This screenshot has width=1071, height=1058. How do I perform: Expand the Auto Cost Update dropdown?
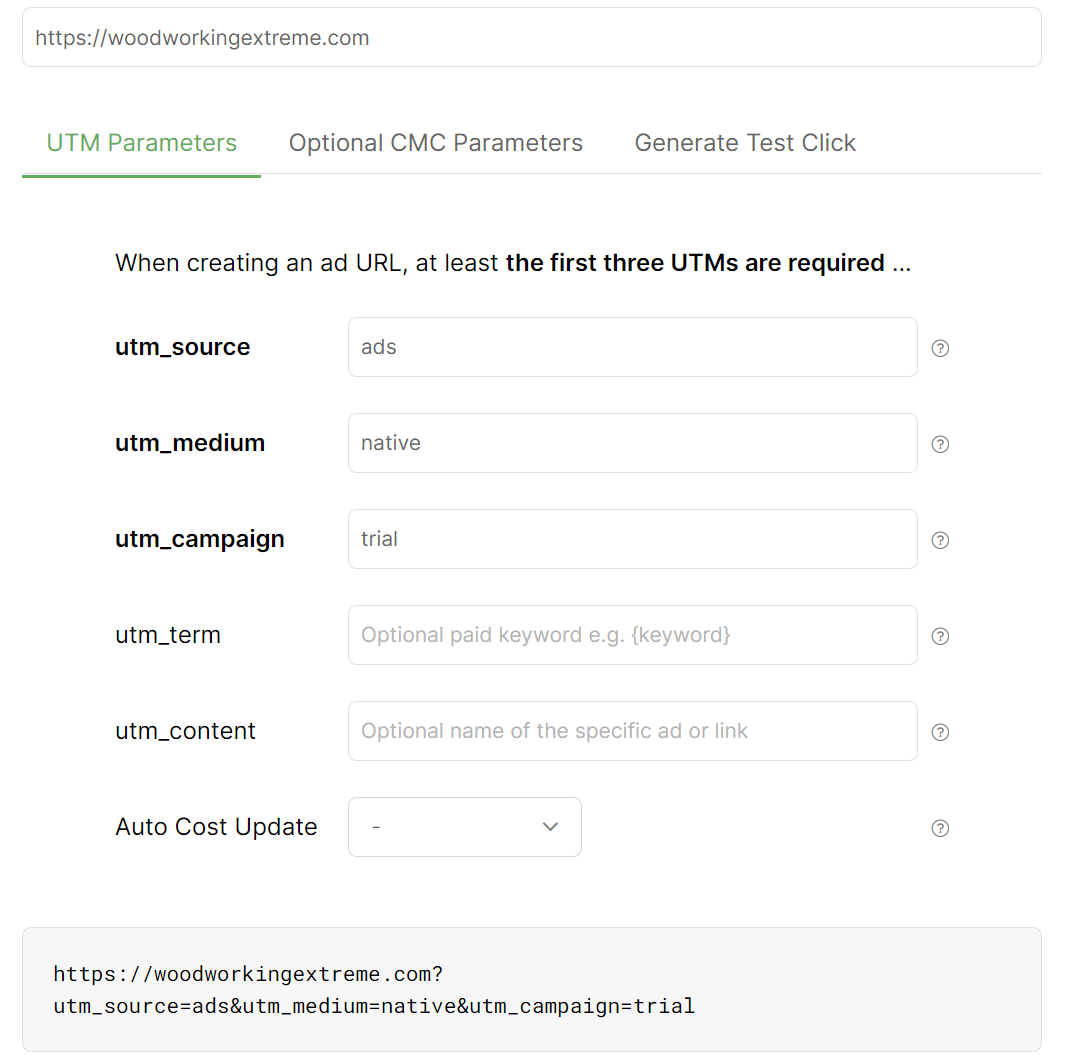click(x=465, y=827)
